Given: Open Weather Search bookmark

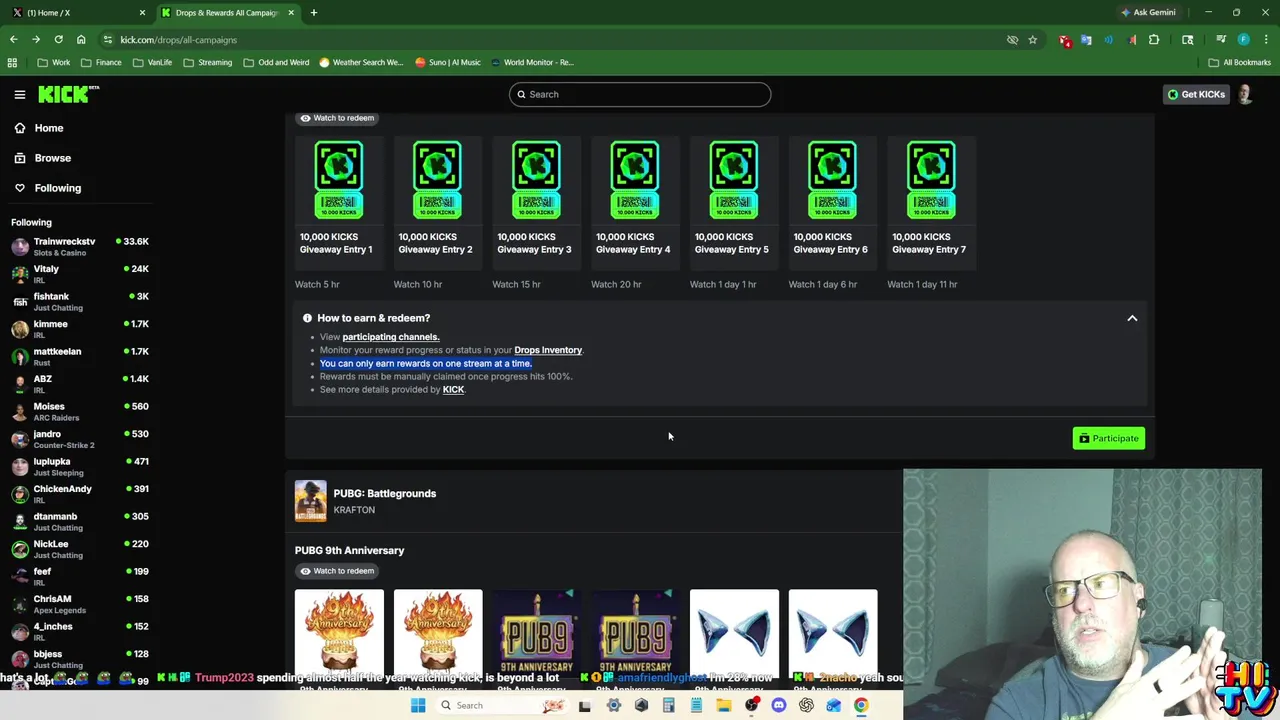Looking at the screenshot, I should 361,62.
